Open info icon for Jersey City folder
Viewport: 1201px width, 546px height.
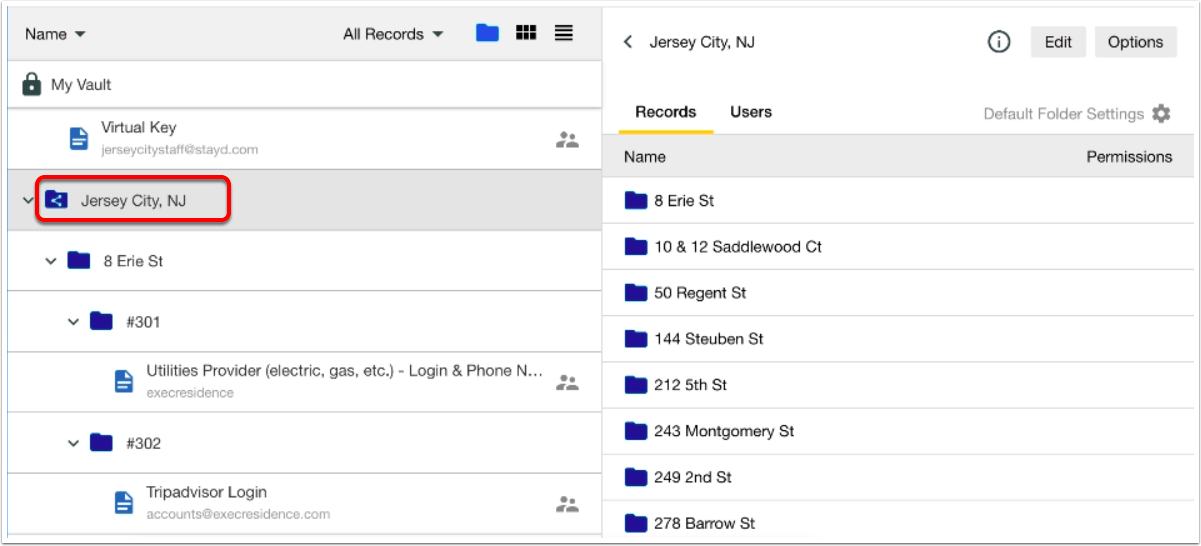point(999,42)
